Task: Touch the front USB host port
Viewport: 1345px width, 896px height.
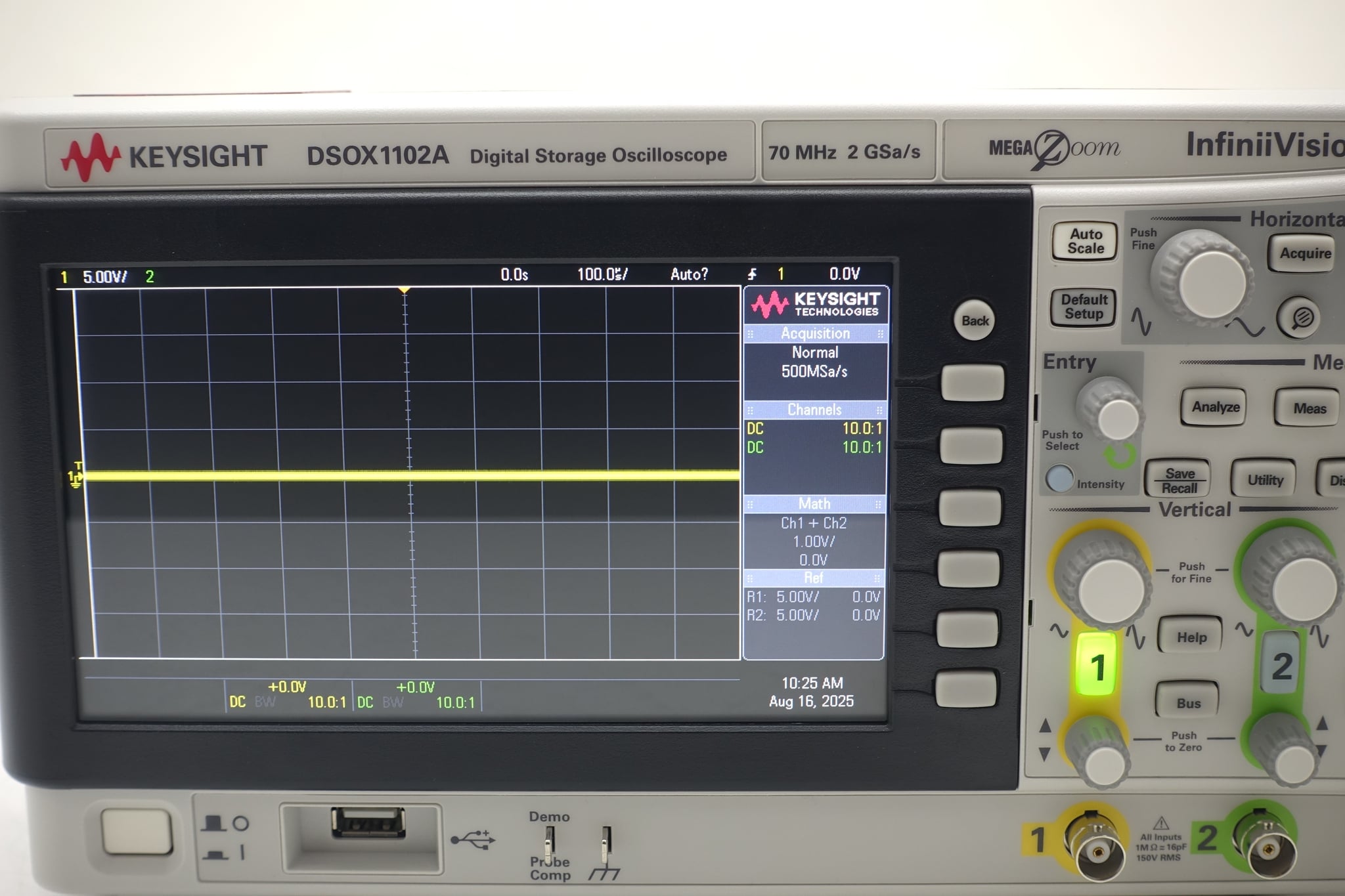Action: point(368,822)
